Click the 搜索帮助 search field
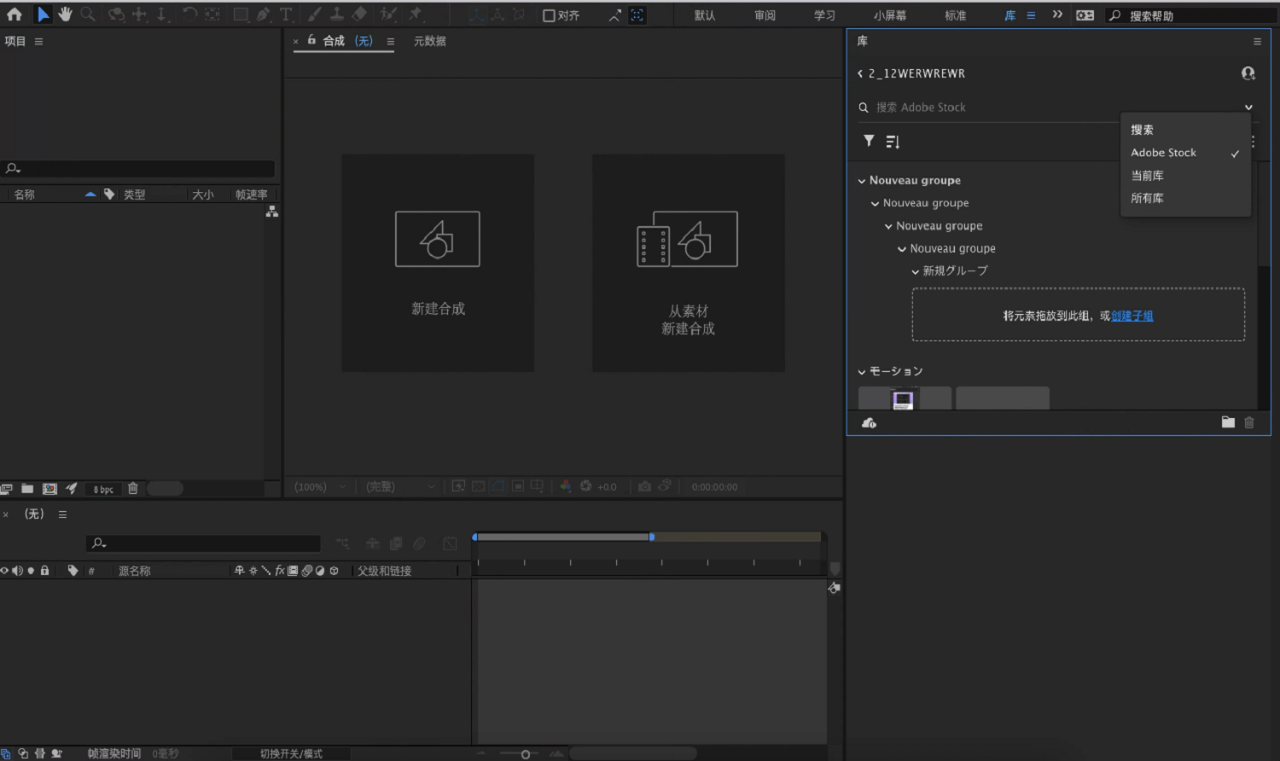Viewport: 1280px width, 761px height. point(1190,16)
